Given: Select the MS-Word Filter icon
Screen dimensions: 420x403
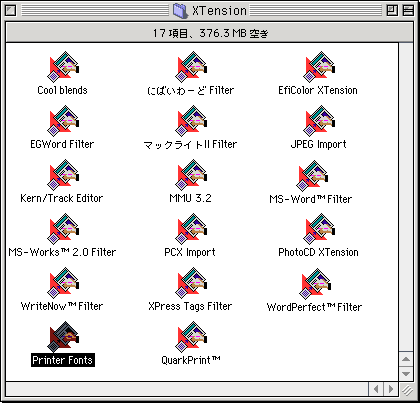Looking at the screenshot, I should (312, 175).
